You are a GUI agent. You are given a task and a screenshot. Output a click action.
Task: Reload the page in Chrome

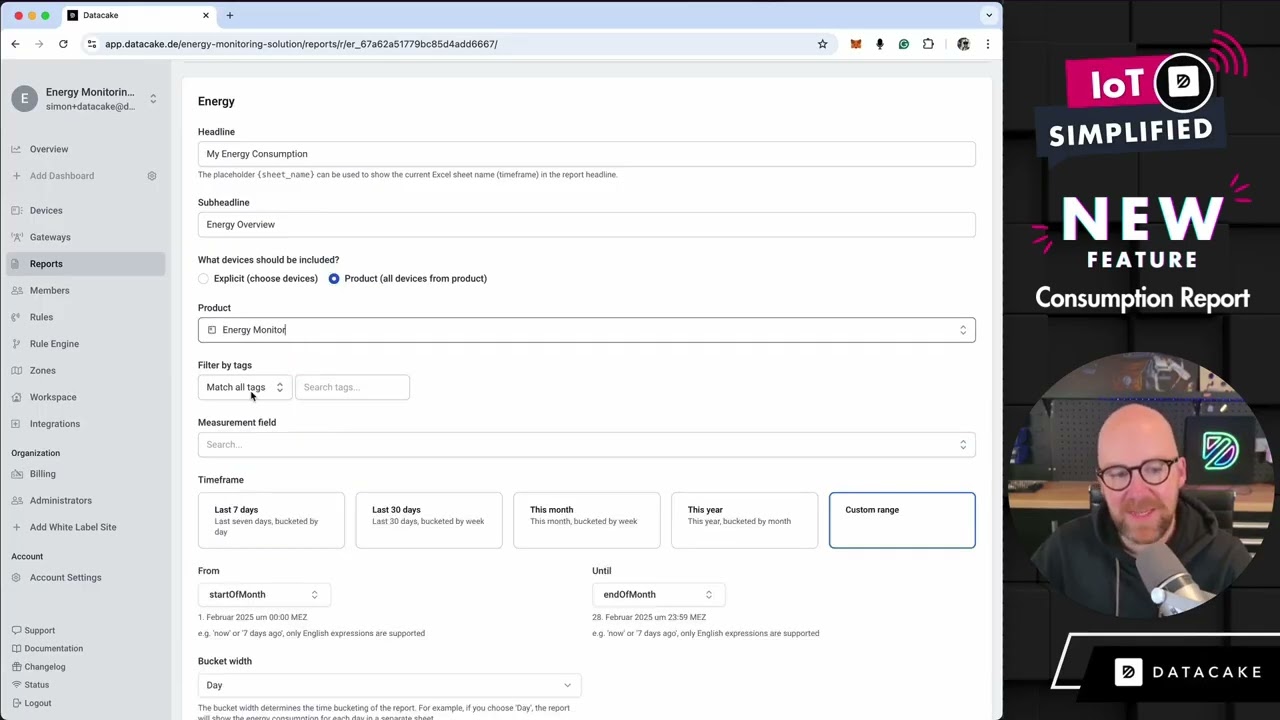(x=63, y=44)
